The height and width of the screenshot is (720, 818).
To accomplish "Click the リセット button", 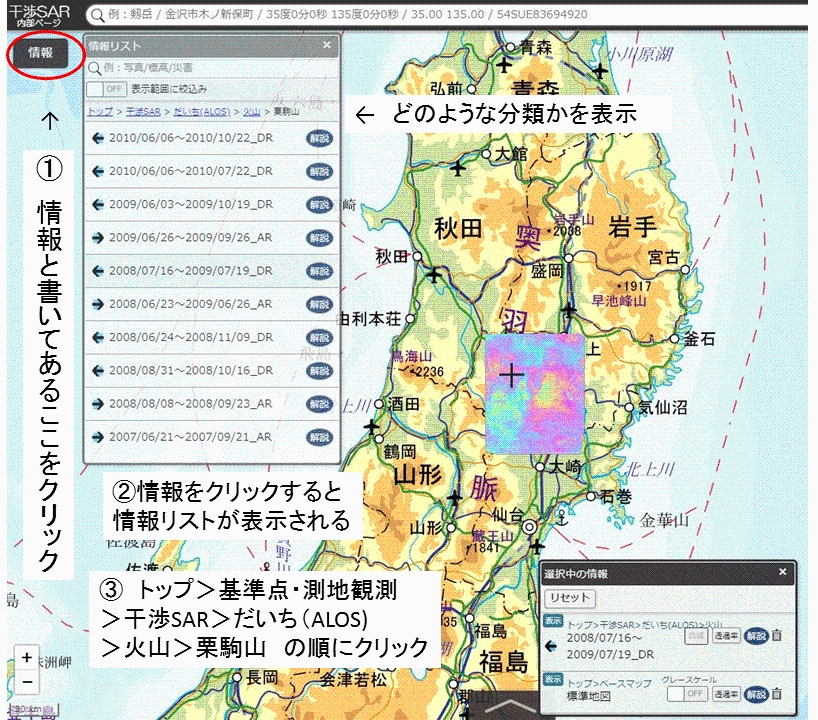I will (570, 598).
